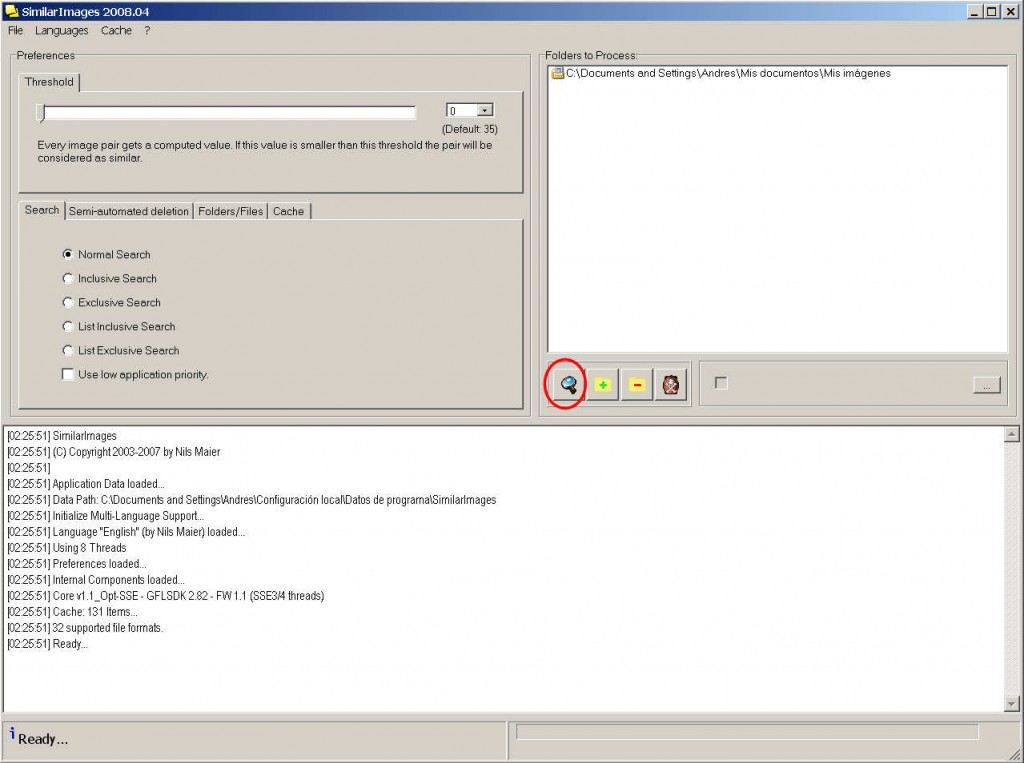The height and width of the screenshot is (763, 1024).
Task: Toggle the checkbox beside the browse button
Action: click(x=721, y=383)
